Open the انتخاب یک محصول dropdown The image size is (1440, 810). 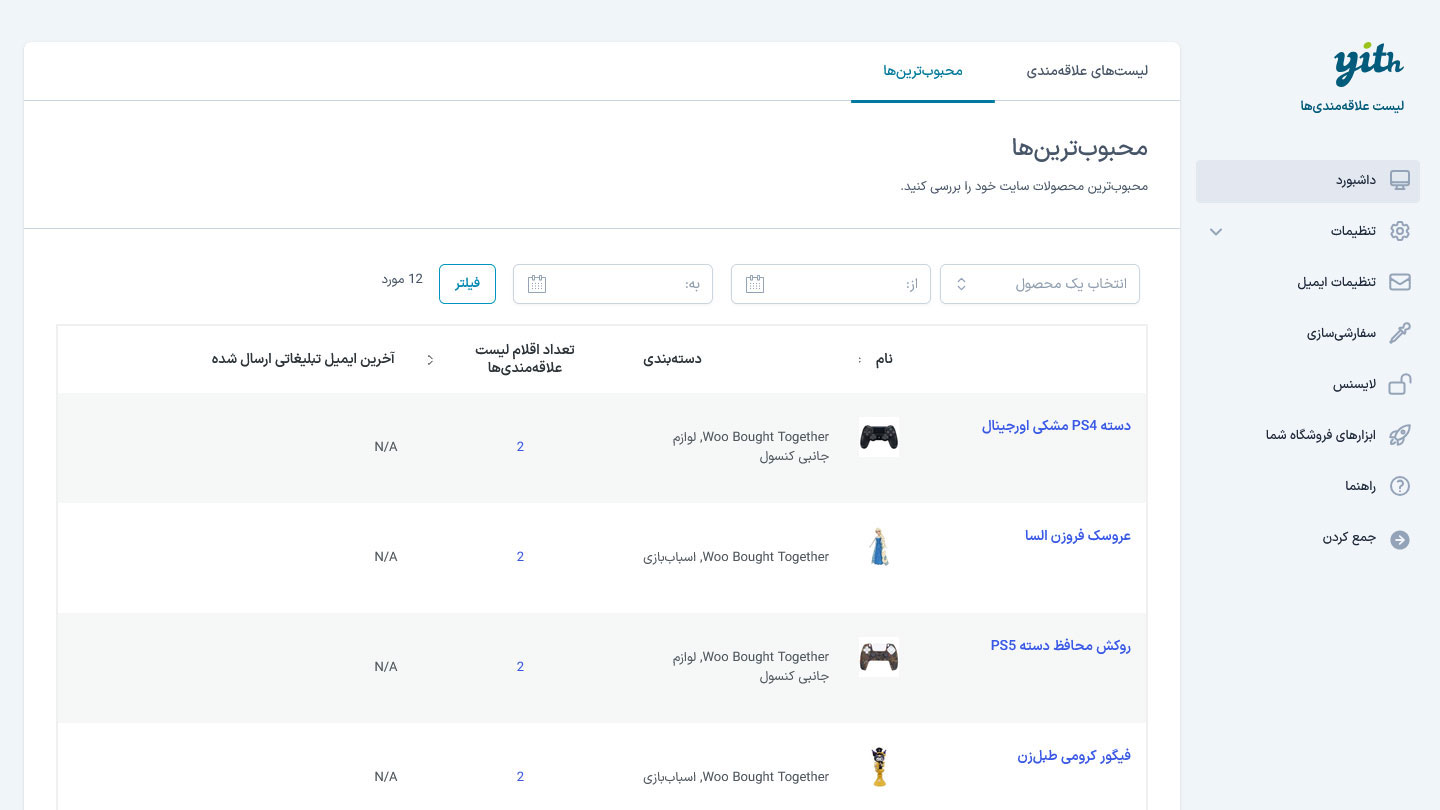coord(1040,284)
